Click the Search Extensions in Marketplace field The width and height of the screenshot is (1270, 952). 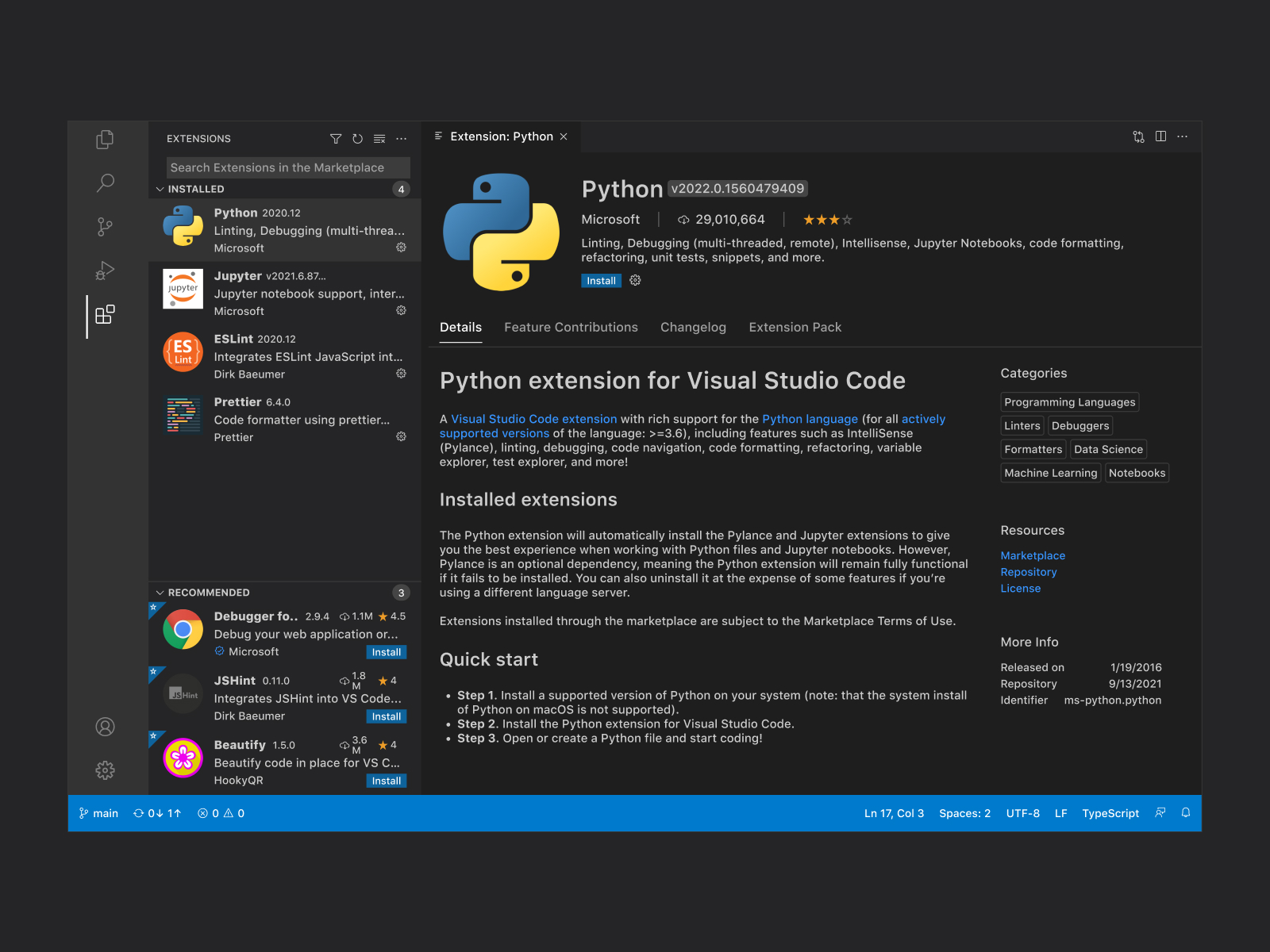(287, 167)
